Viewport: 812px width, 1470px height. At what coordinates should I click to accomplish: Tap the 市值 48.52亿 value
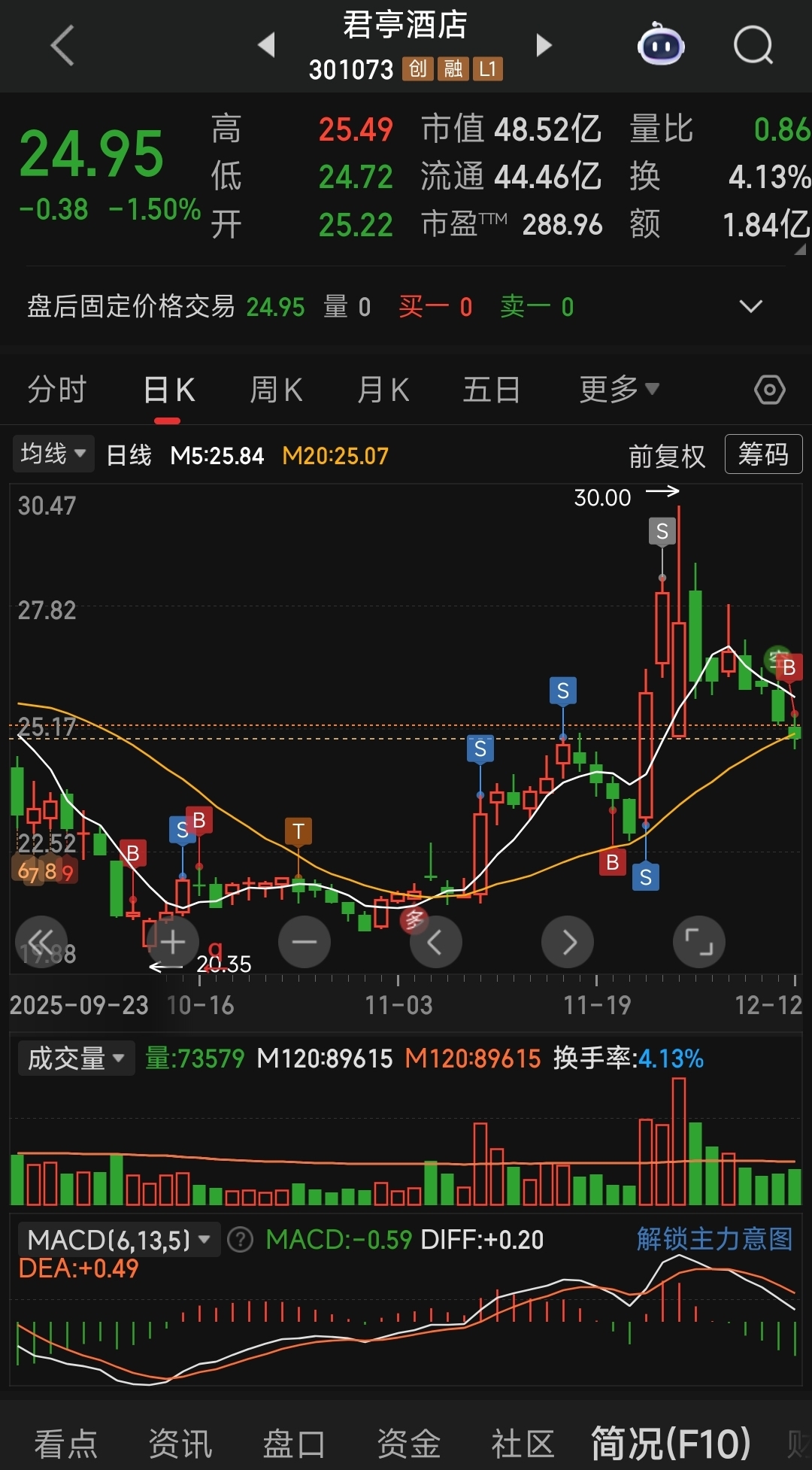click(511, 129)
